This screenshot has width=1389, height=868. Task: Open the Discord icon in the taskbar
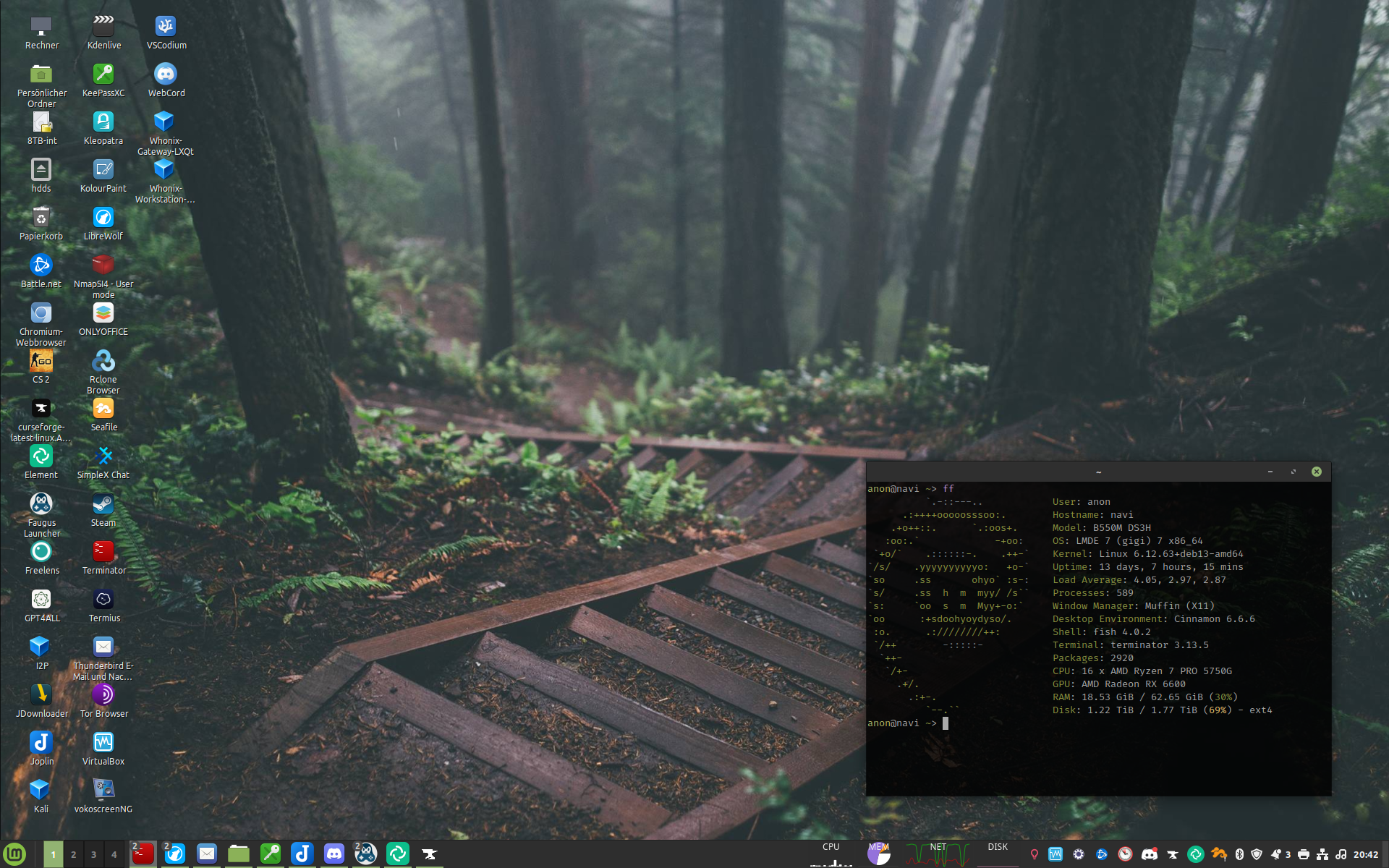click(x=334, y=854)
